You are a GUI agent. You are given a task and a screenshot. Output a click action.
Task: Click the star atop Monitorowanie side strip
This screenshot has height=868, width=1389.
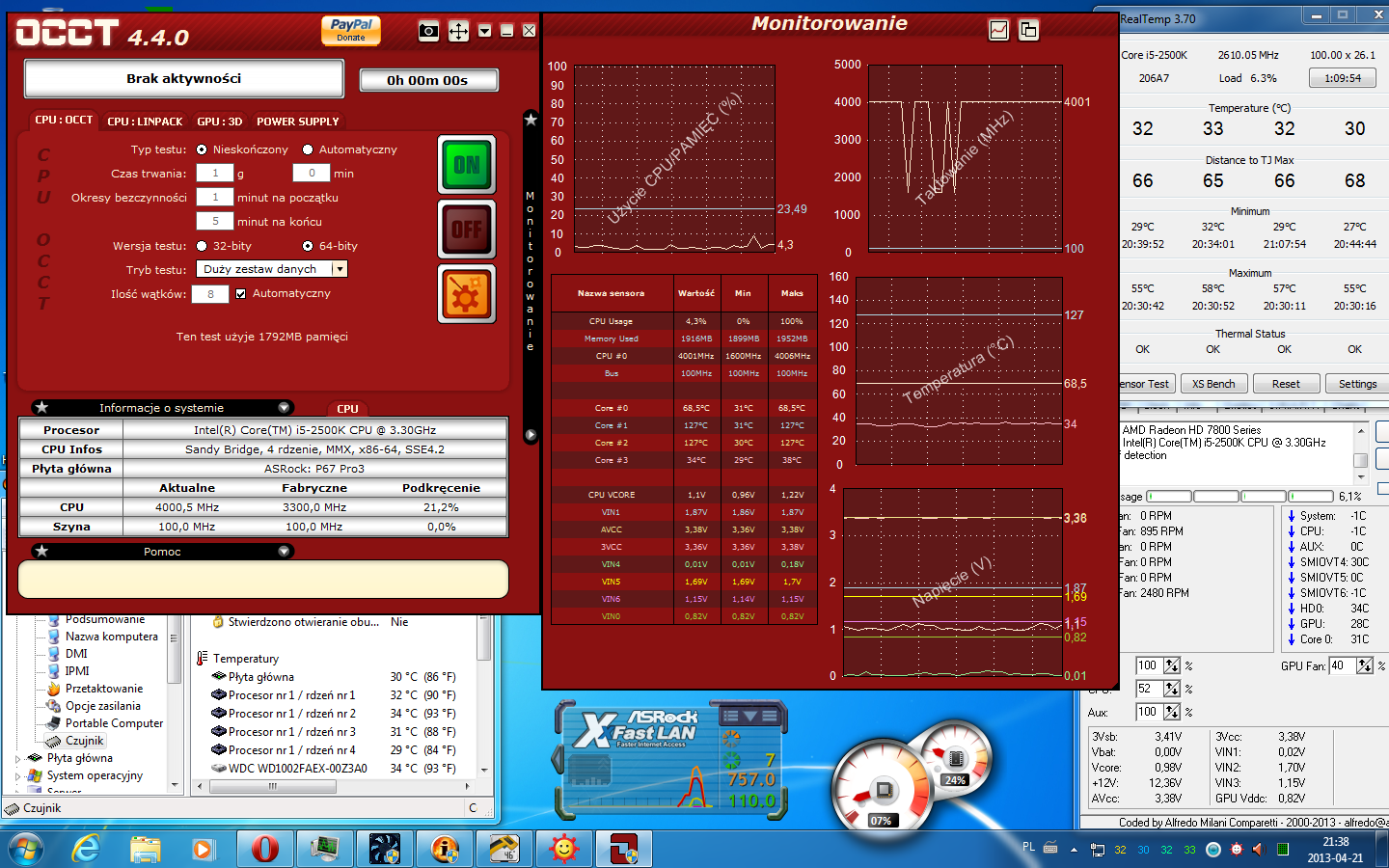pyautogui.click(x=531, y=119)
